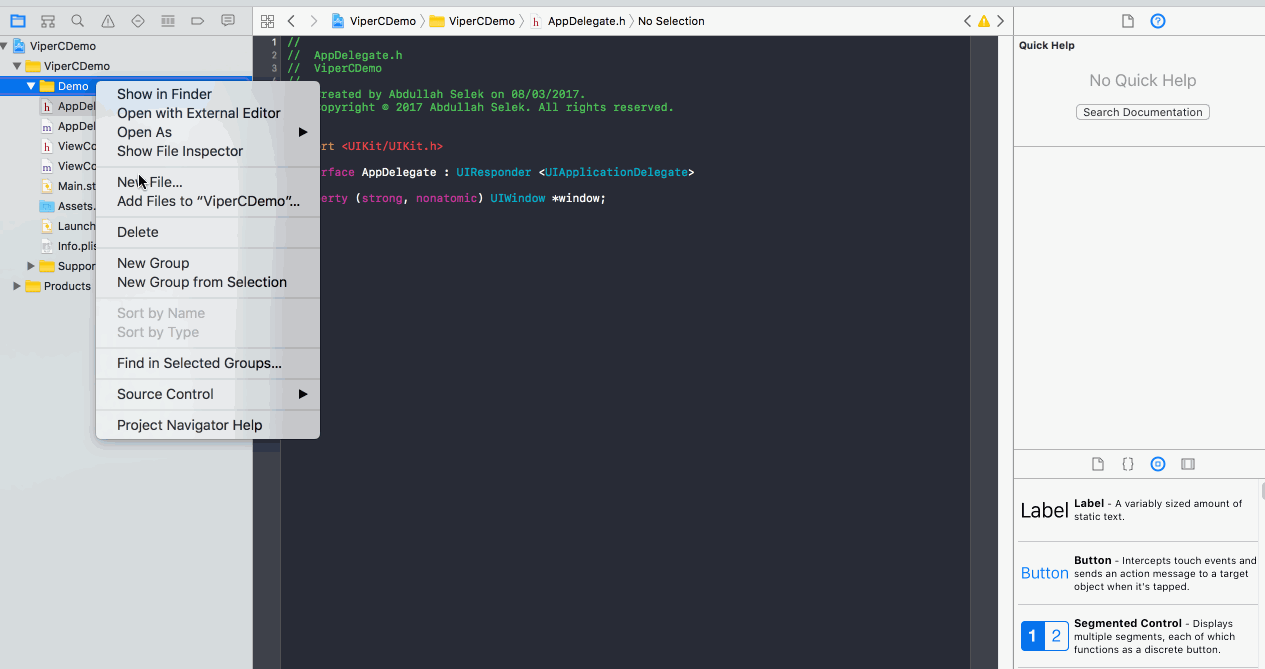
Task: Click the UIApplicationDelegate protocol in code
Action: click(615, 172)
